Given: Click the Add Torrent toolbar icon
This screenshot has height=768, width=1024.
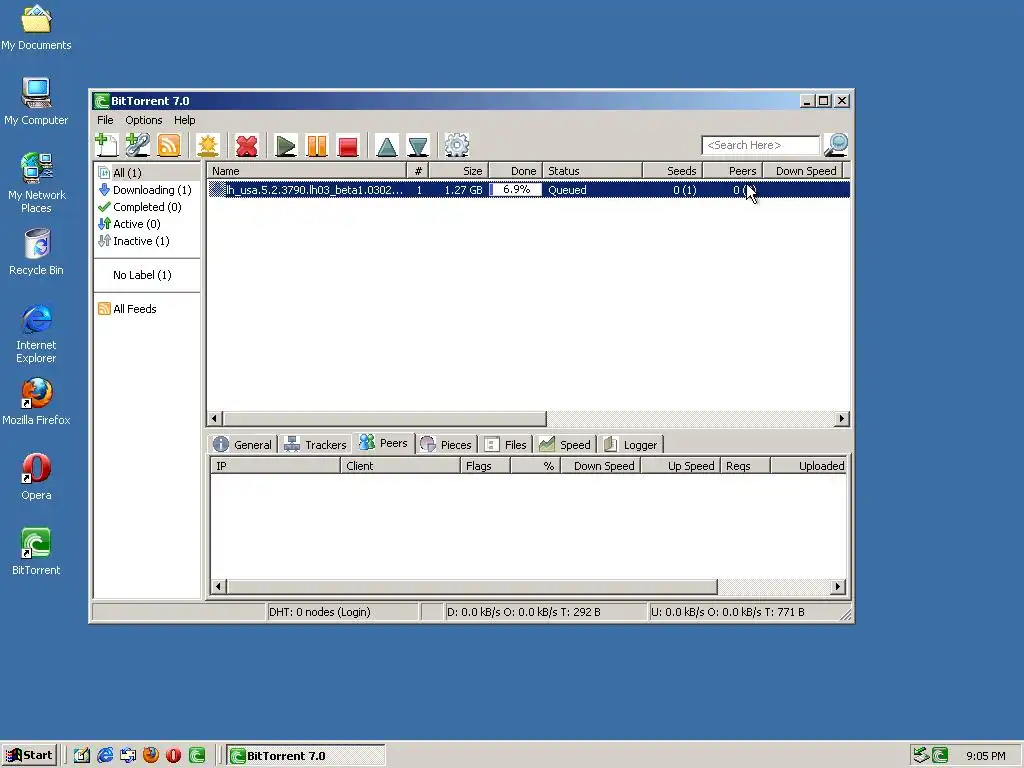Looking at the screenshot, I should tap(106, 145).
